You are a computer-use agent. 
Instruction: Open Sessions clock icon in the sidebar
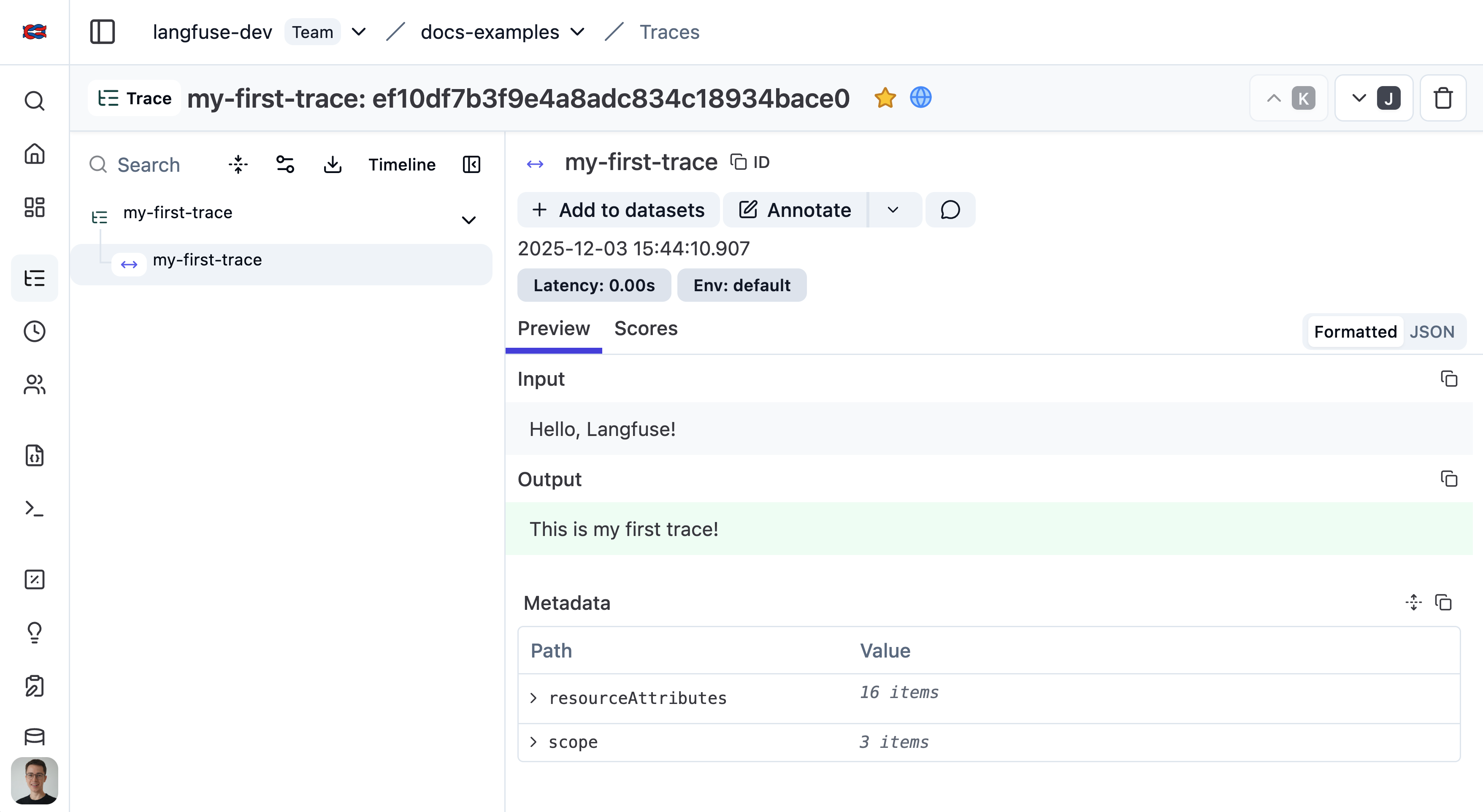(35, 331)
